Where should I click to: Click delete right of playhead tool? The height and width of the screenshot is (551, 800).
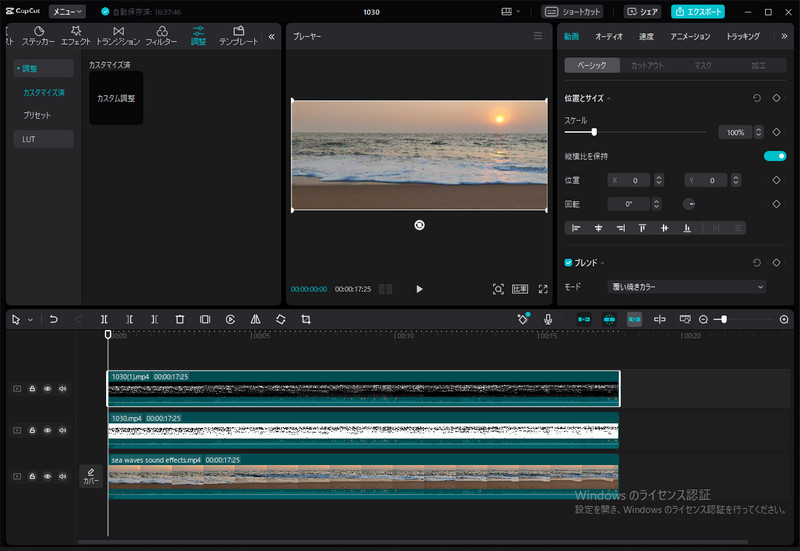pos(154,319)
